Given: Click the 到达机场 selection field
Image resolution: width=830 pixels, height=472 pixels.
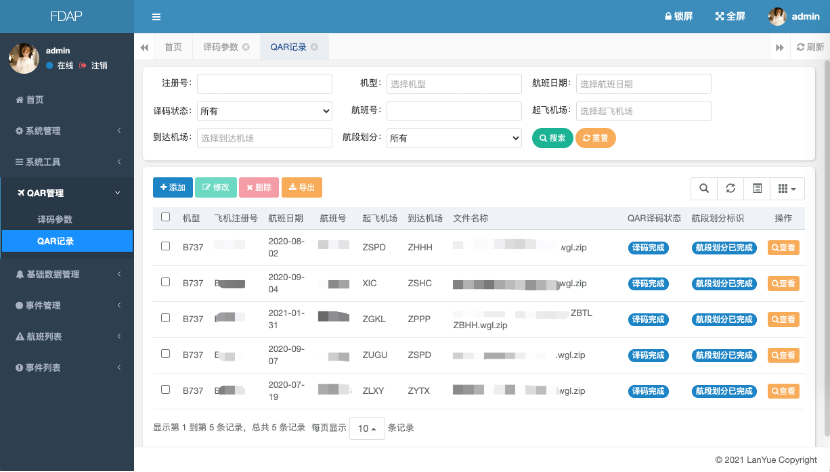Looking at the screenshot, I should coord(265,138).
